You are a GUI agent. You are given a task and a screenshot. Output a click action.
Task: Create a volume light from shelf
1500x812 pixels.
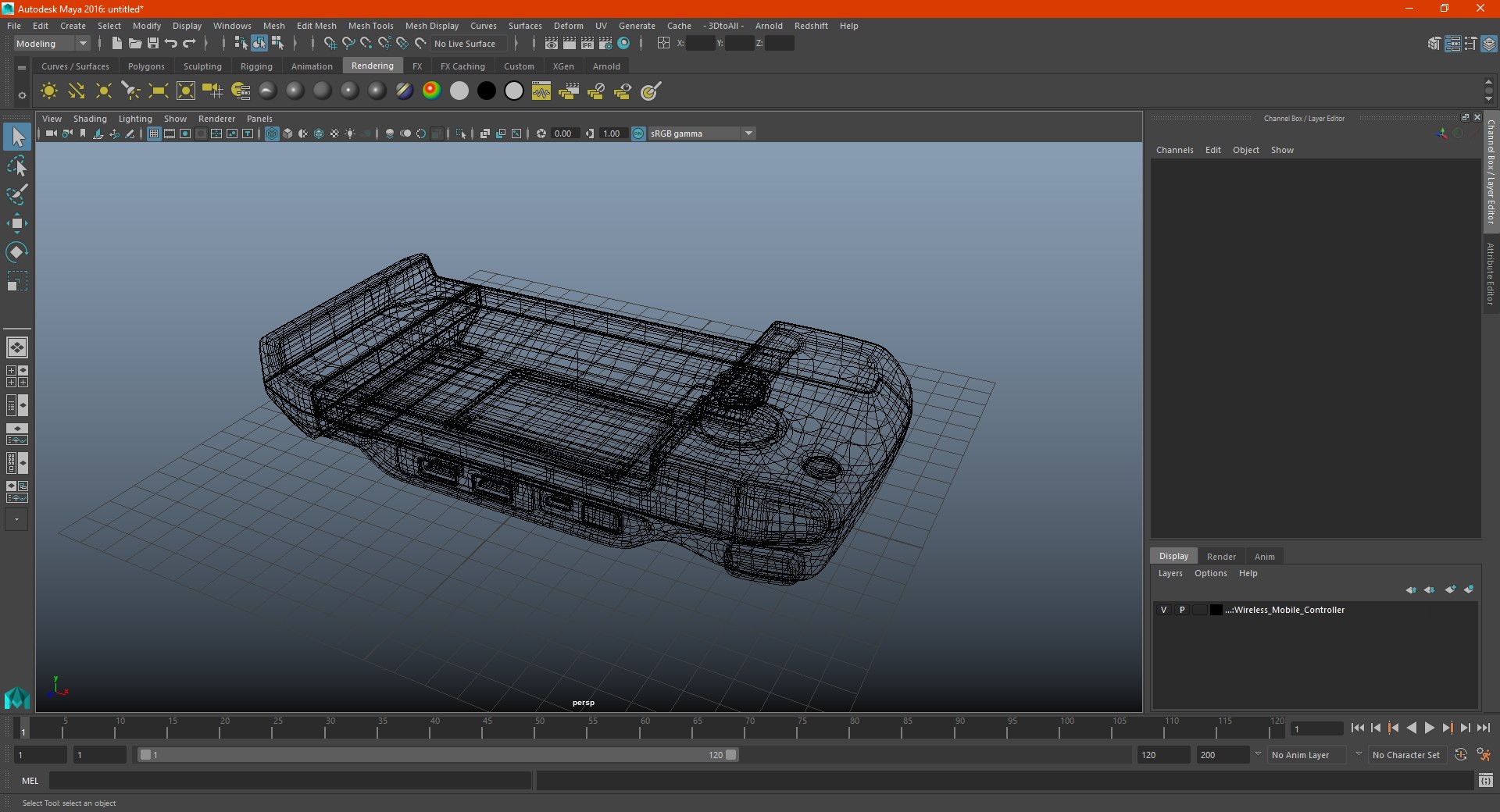coord(186,91)
